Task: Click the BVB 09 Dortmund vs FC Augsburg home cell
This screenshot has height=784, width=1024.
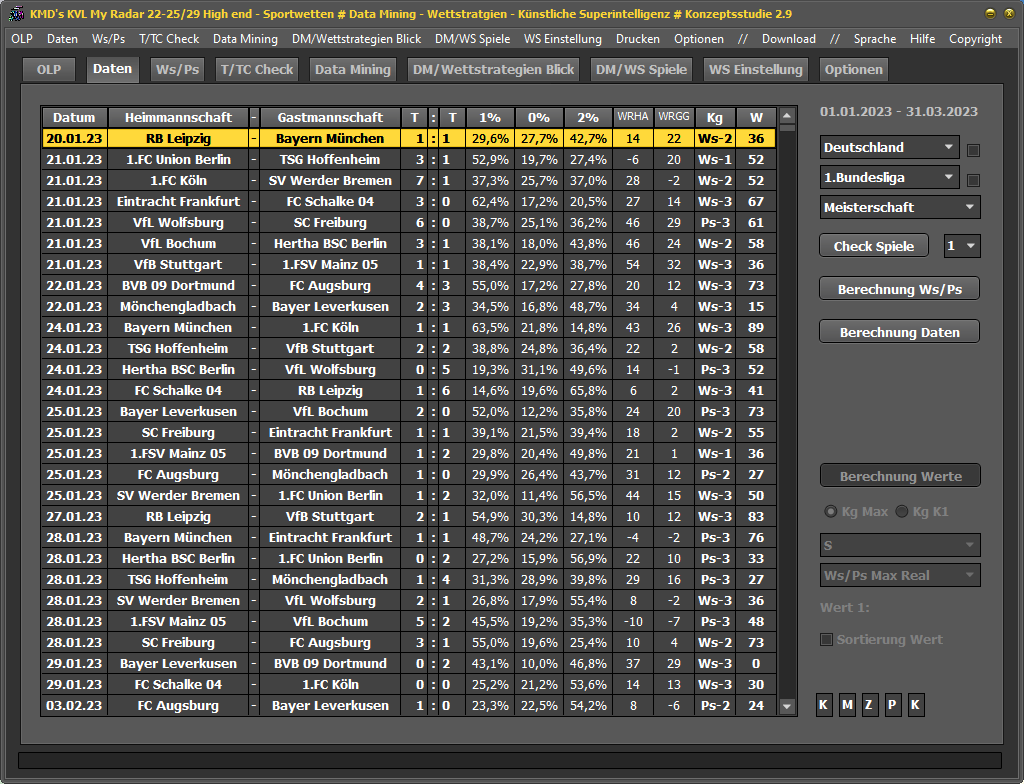Action: (x=178, y=286)
